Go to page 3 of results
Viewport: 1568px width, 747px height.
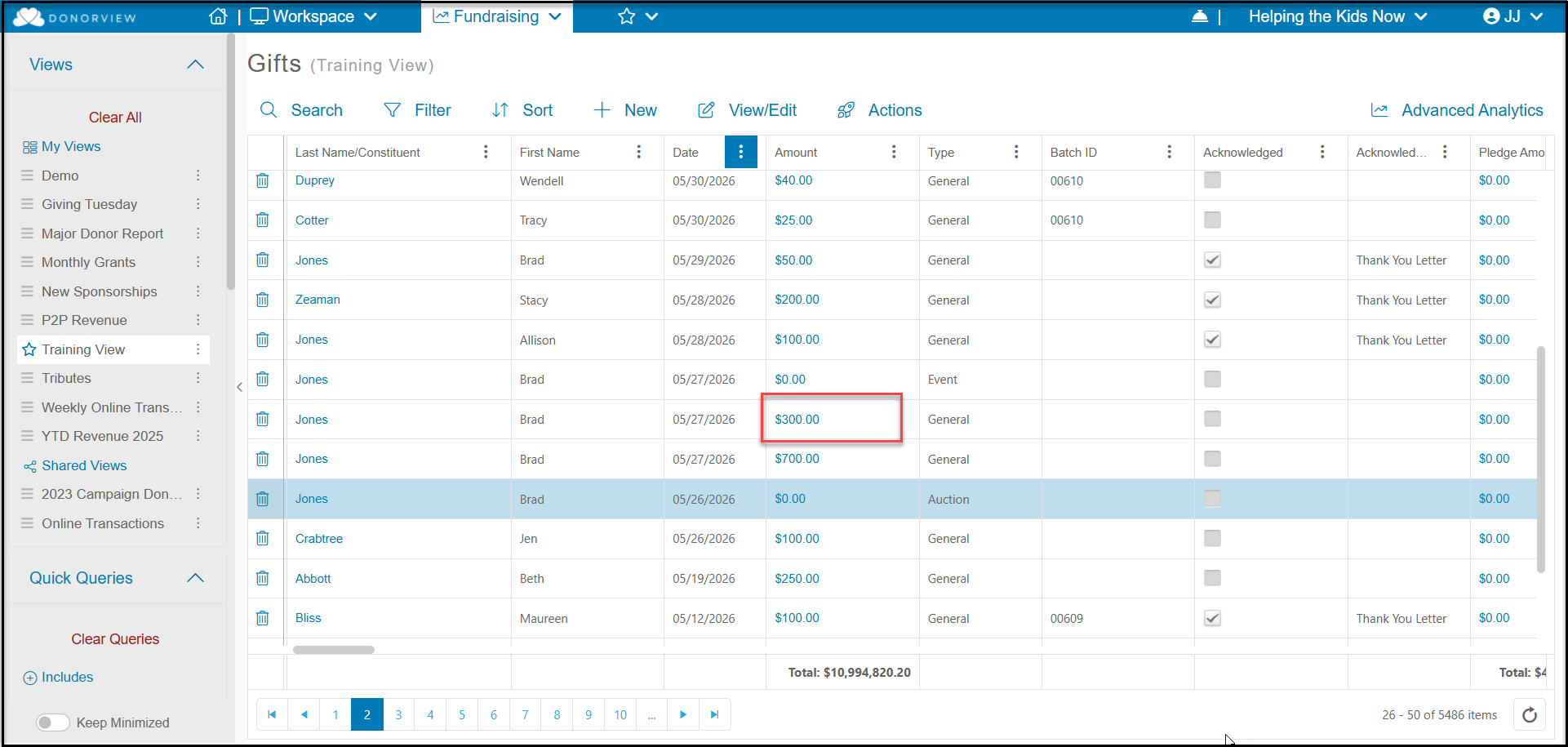tap(398, 715)
